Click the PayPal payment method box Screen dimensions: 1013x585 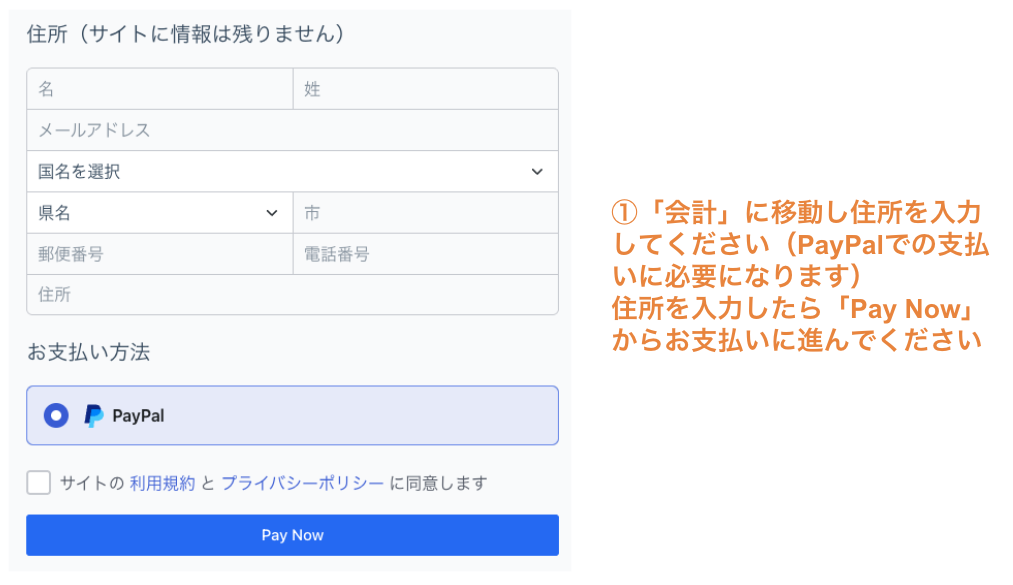[293, 415]
